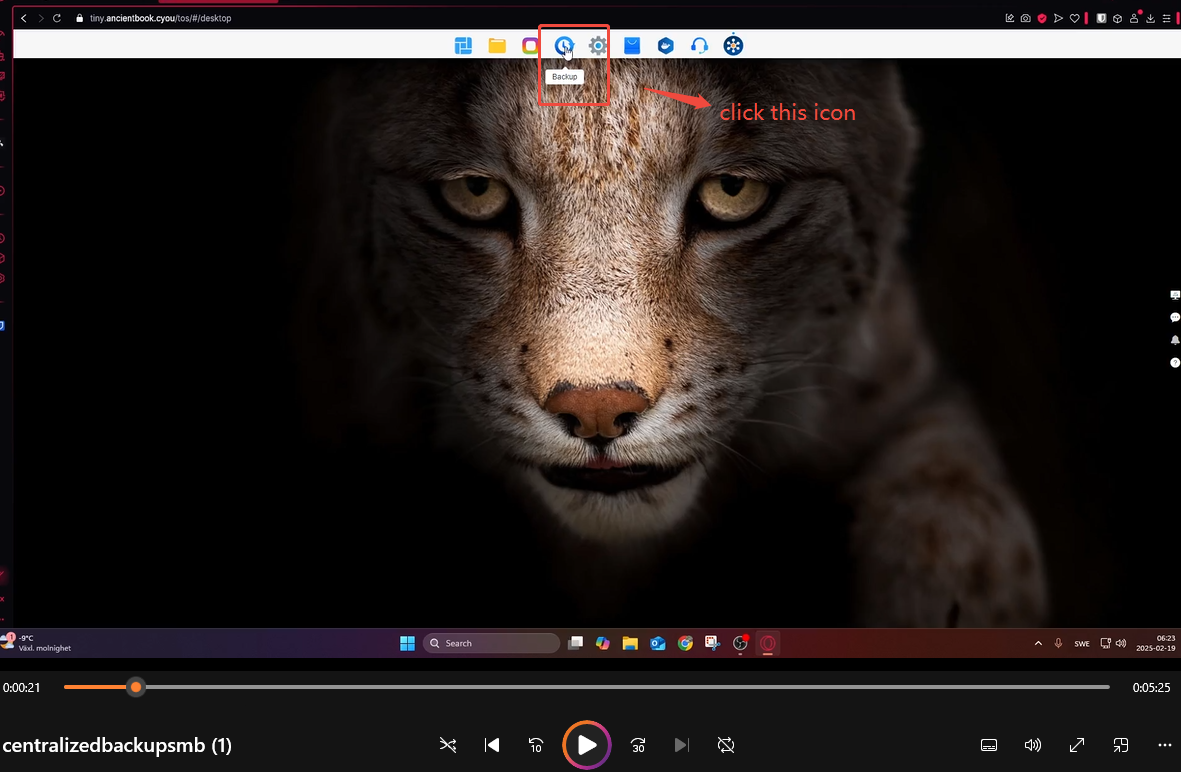Toggle subtitles captions icon in player
Viewport: 1181px width, 772px height.
click(989, 745)
